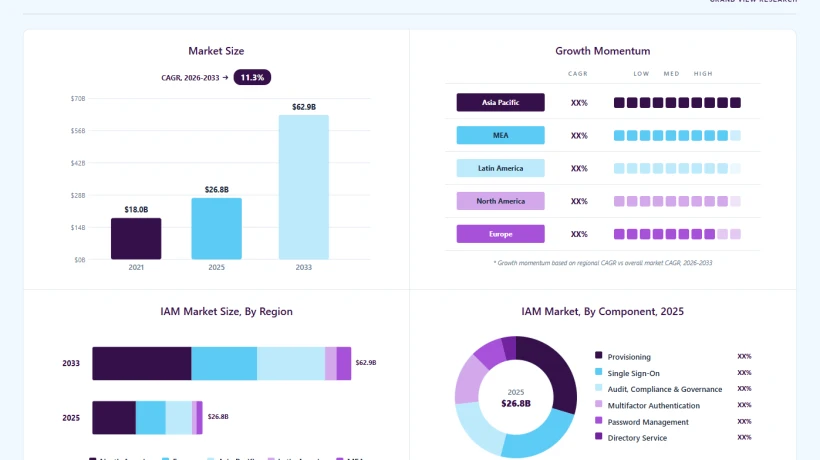Click the Asia Pacific momentum indicator squares
The height and width of the screenshot is (460, 820).
pos(677,103)
